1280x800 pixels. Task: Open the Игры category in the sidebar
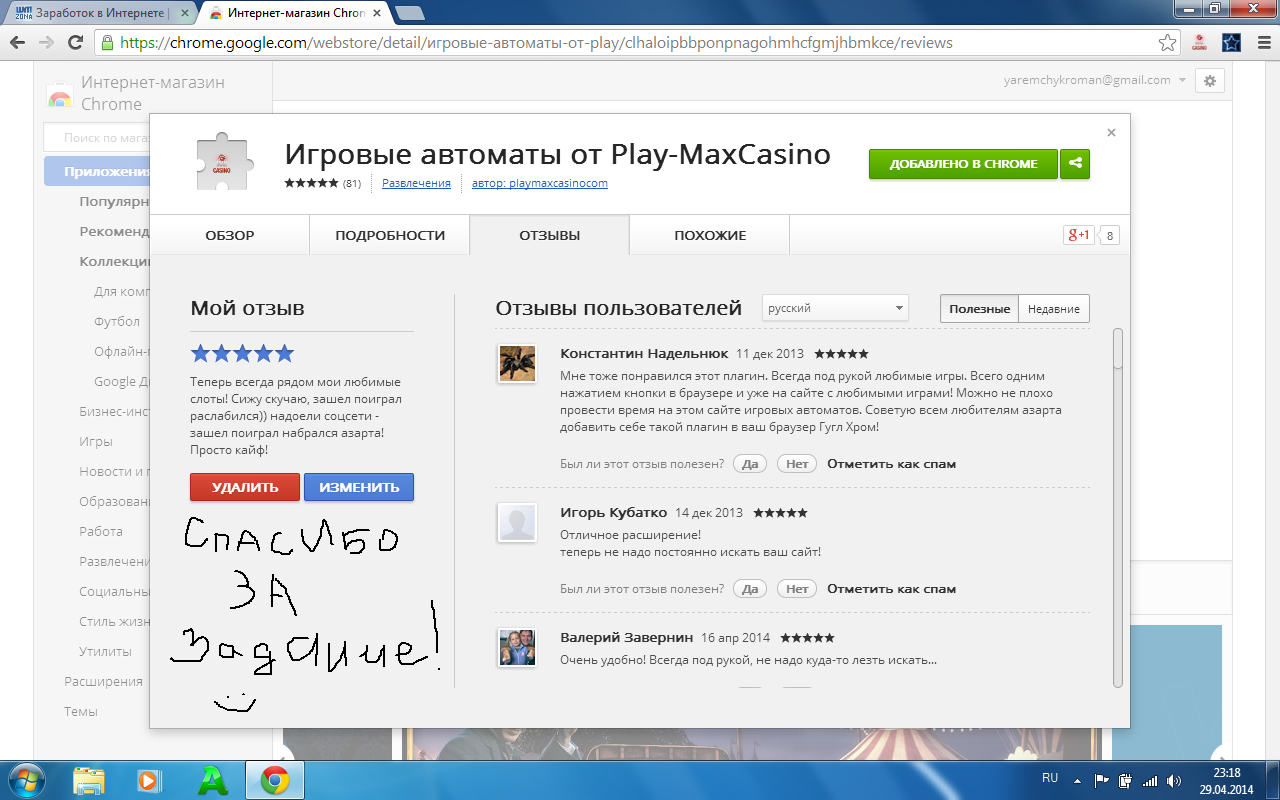tap(96, 441)
